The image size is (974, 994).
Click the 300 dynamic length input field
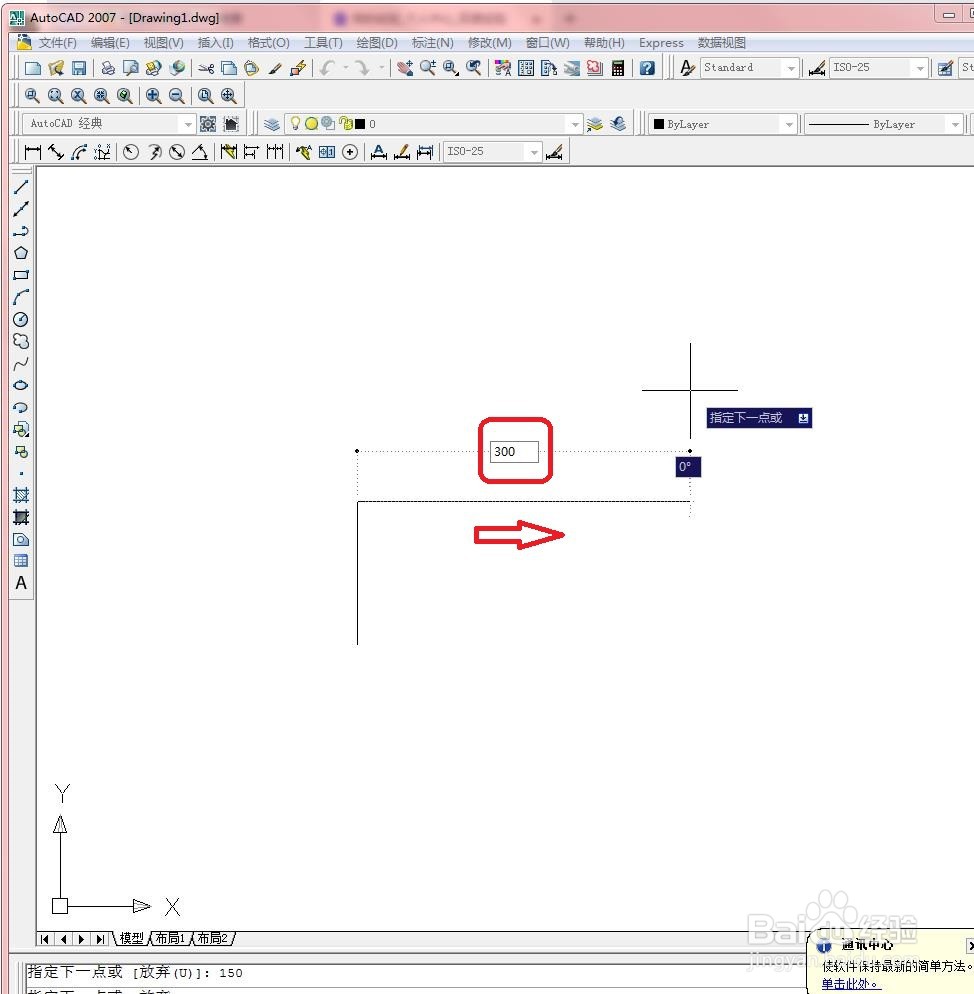pyautogui.click(x=514, y=451)
